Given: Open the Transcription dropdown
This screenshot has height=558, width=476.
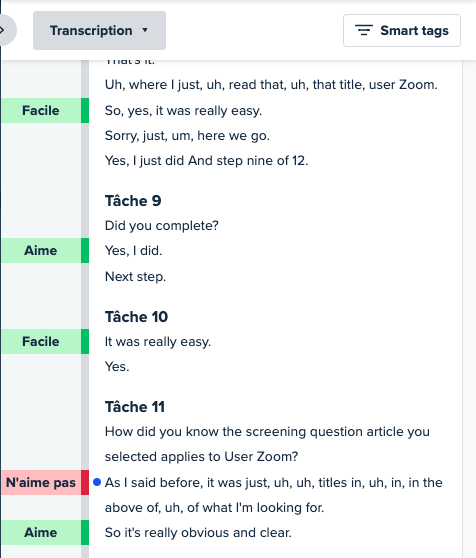Looking at the screenshot, I should click(99, 31).
